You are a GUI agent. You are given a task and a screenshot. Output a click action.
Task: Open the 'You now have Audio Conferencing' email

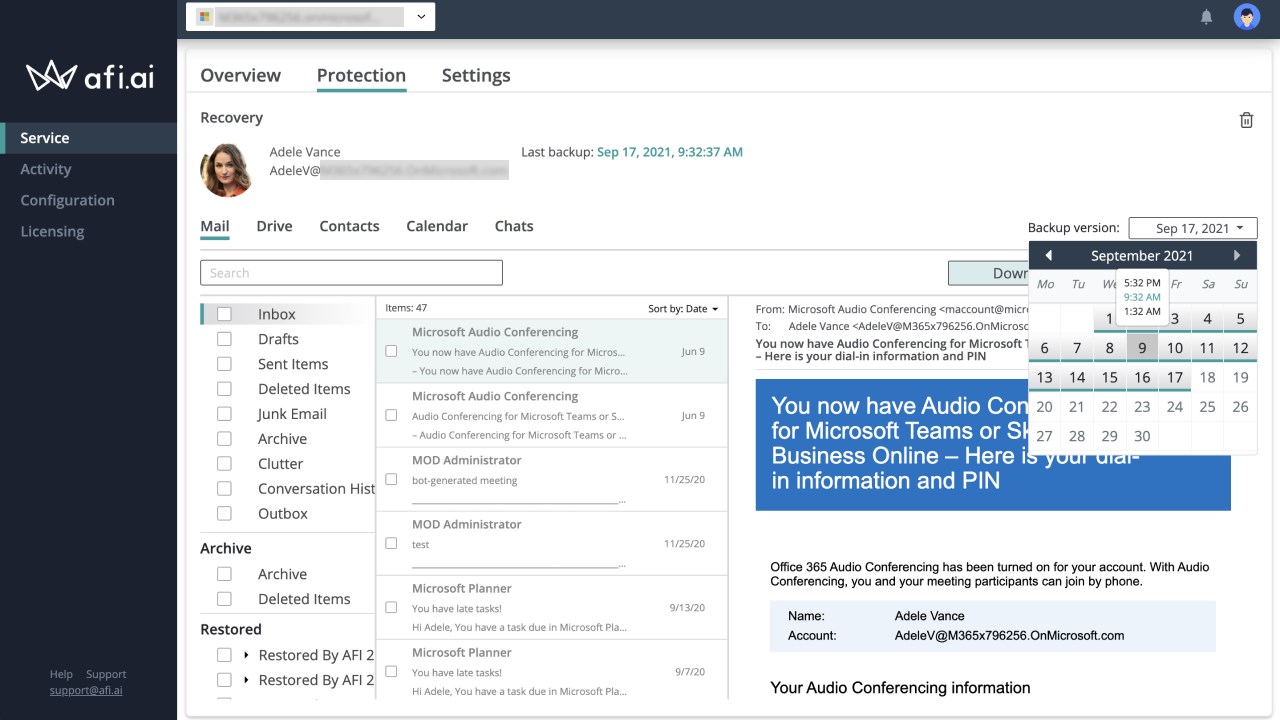coord(552,351)
